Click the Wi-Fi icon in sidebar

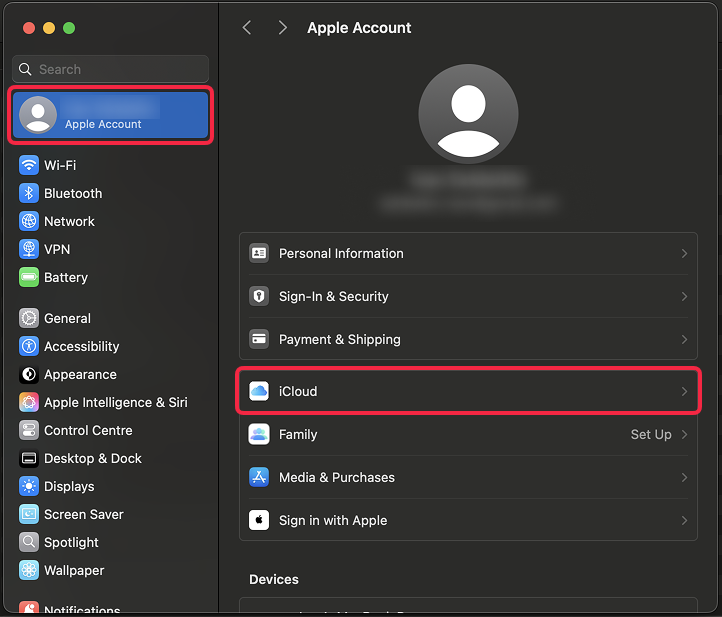tap(29, 165)
